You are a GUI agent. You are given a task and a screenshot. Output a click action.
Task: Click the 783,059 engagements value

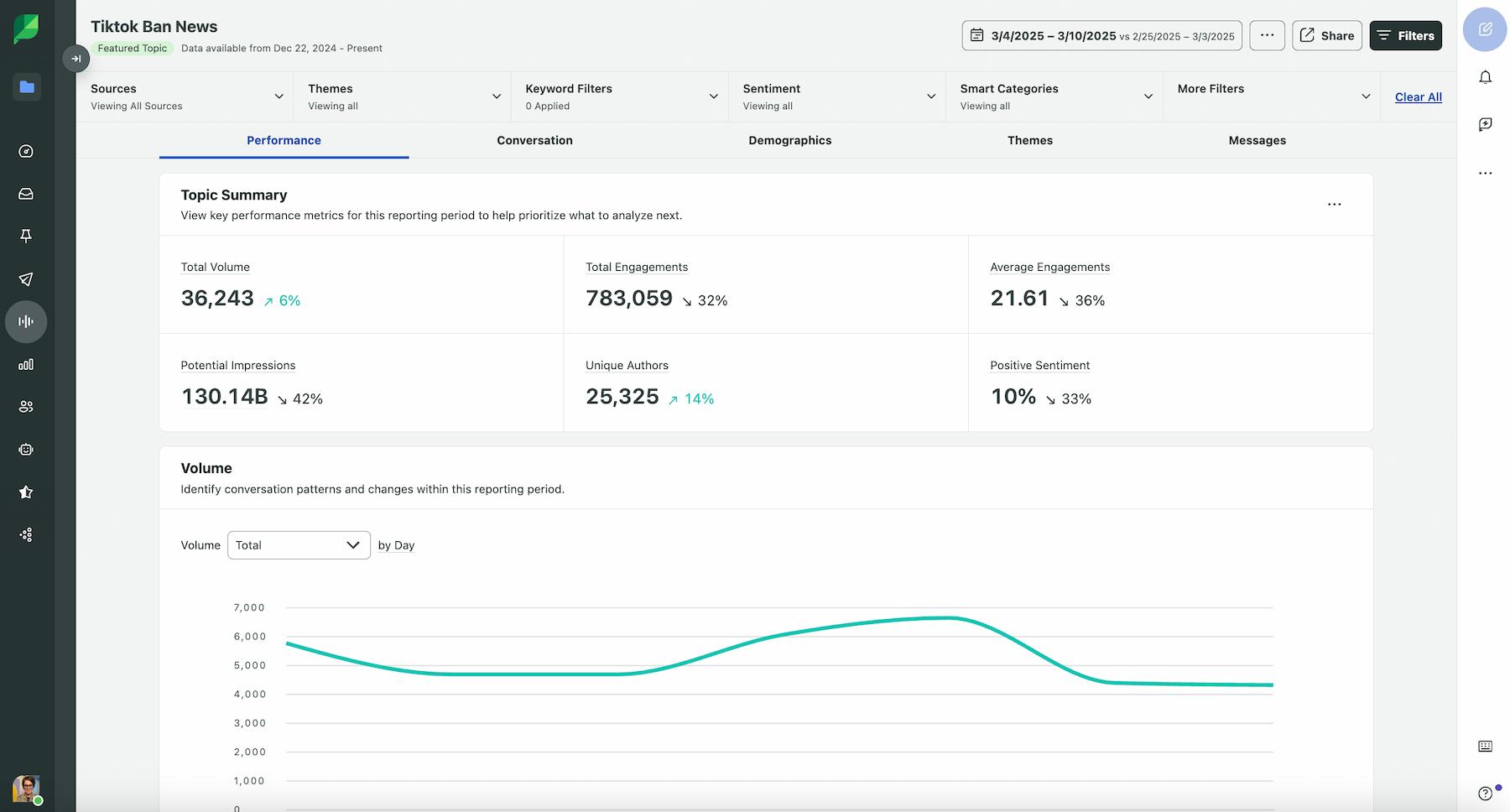629,298
